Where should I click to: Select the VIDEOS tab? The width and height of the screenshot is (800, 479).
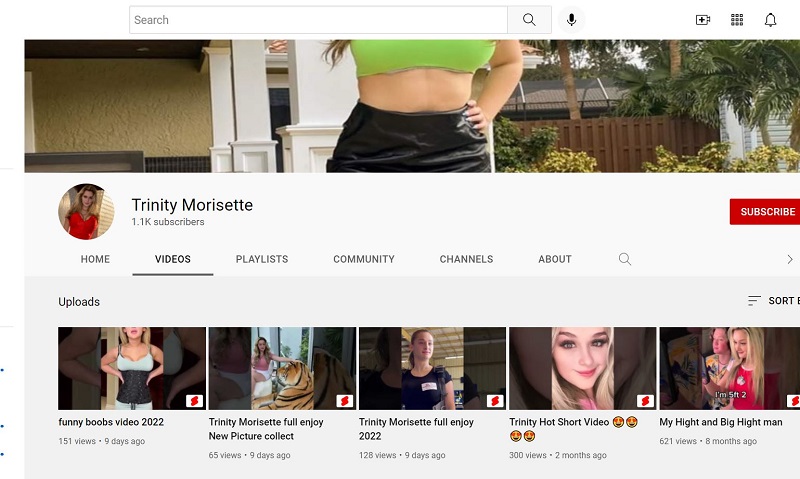tap(172, 259)
